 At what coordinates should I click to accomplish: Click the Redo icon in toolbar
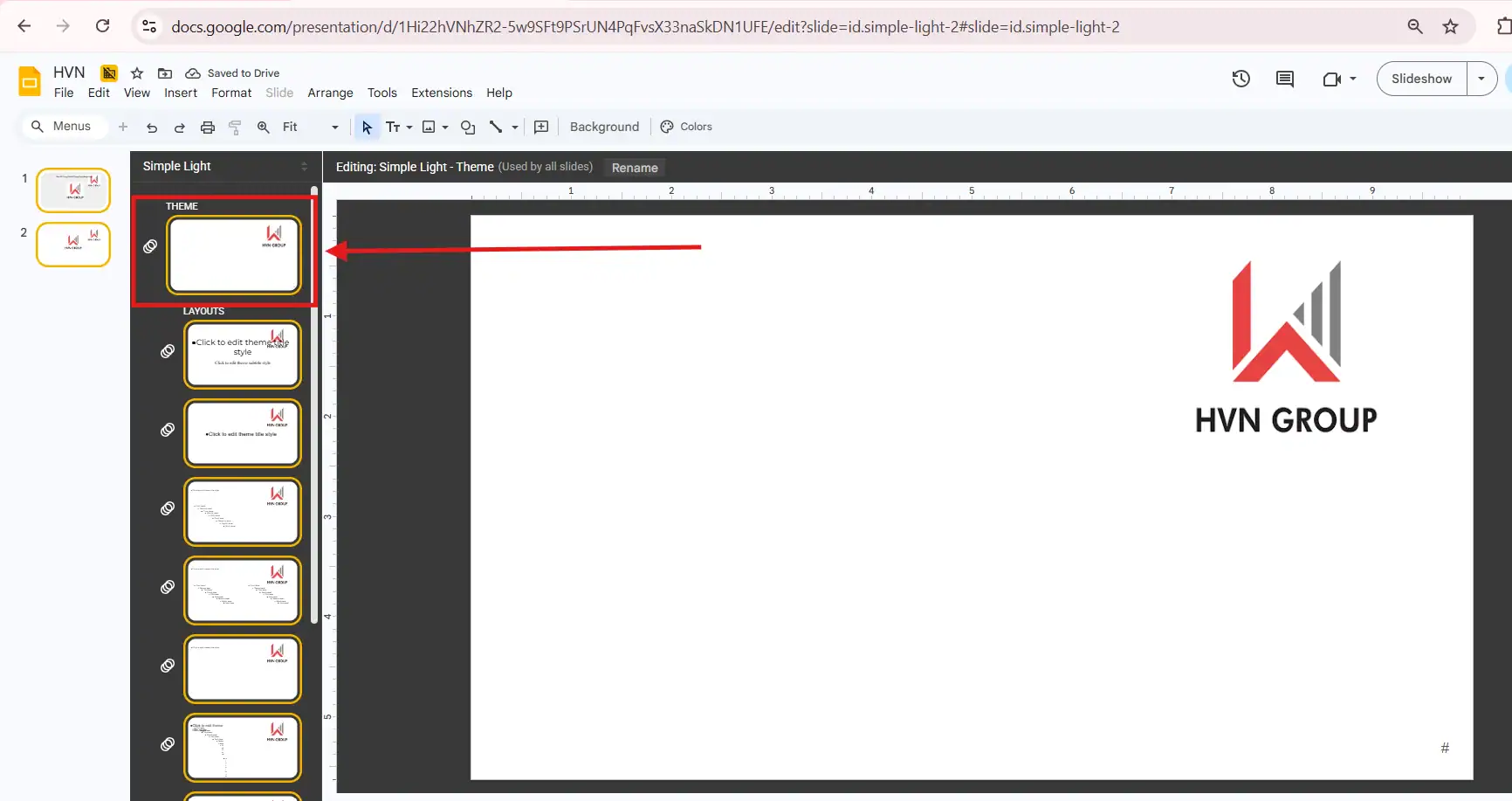[x=180, y=128]
